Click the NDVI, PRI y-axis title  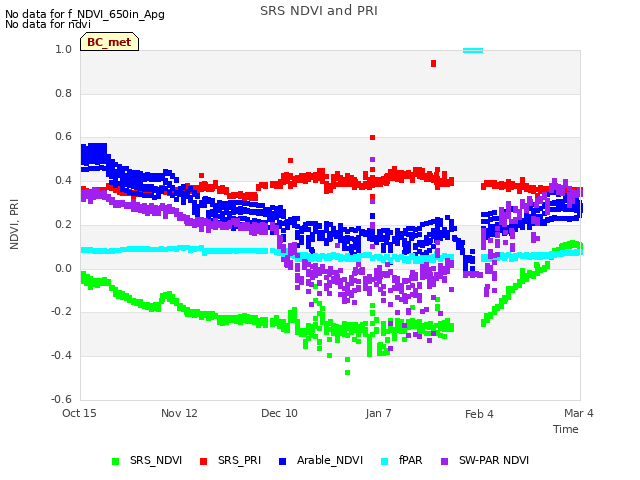coord(14,224)
